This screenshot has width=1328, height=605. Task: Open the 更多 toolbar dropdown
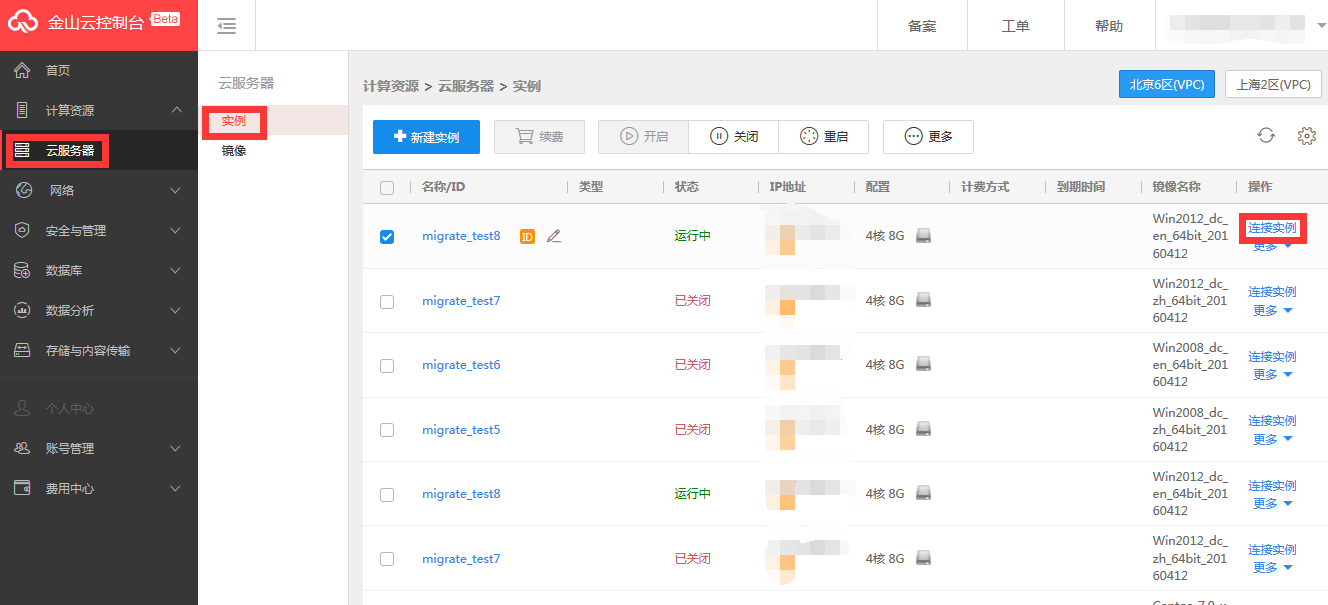(928, 136)
